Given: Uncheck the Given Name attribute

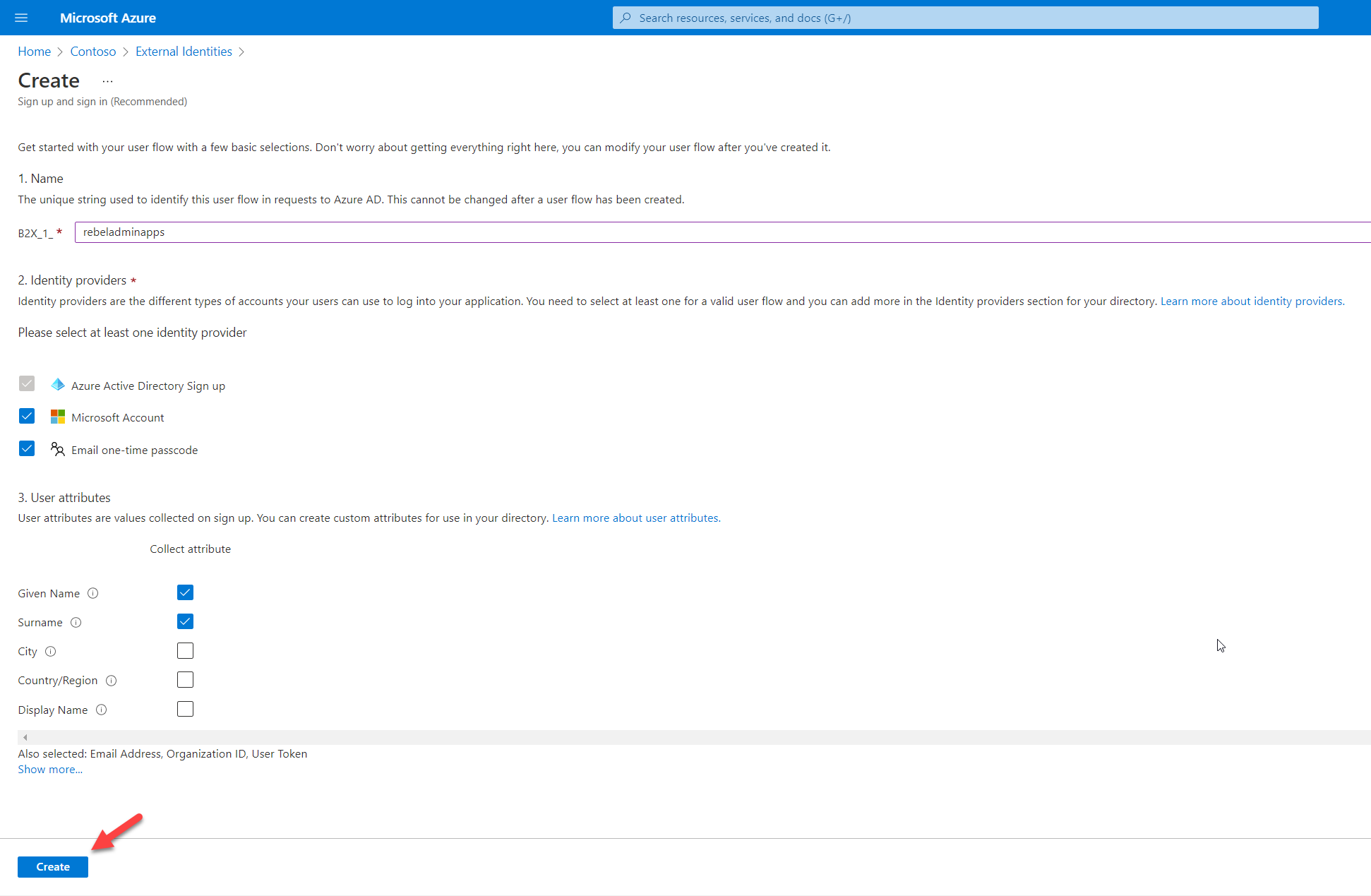Looking at the screenshot, I should click(x=185, y=592).
